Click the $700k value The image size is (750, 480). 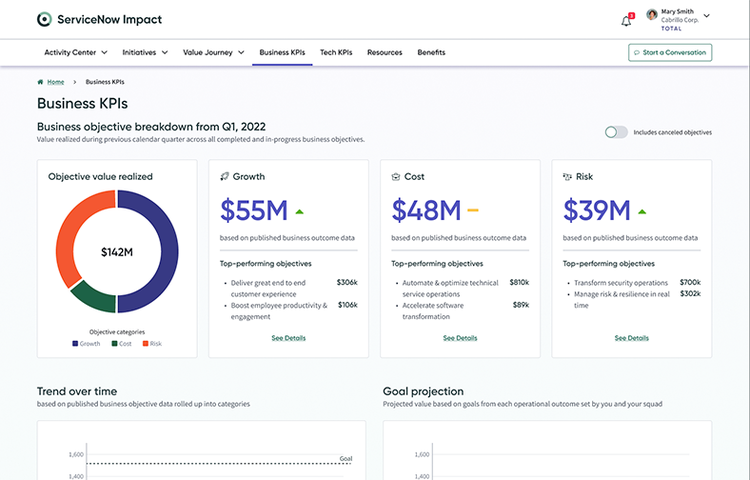690,282
